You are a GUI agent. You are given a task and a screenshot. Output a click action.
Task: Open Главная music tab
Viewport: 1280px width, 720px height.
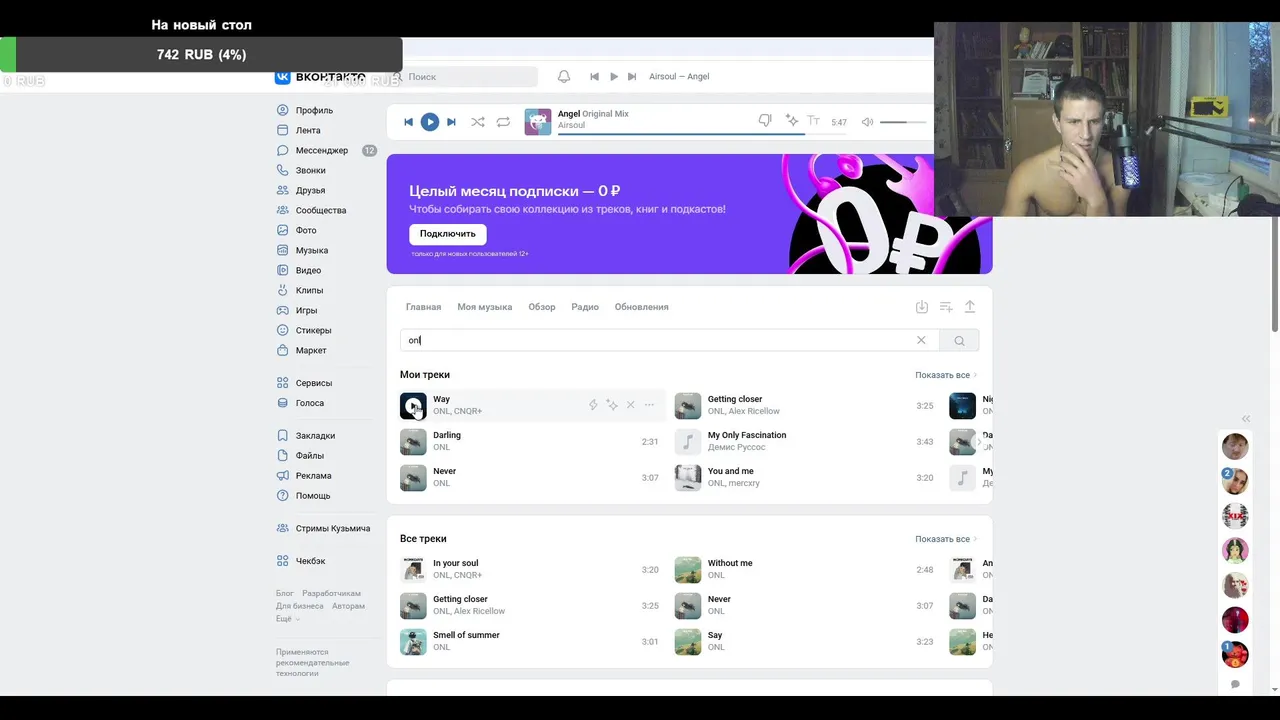(x=423, y=307)
